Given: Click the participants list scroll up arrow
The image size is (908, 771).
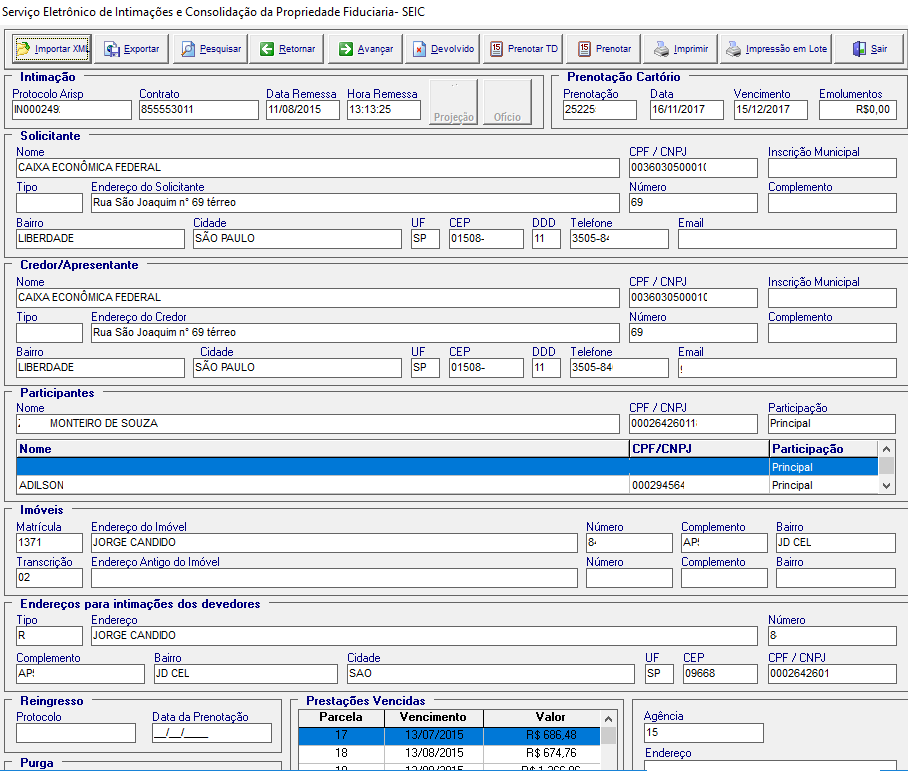Looking at the screenshot, I should pos(886,449).
